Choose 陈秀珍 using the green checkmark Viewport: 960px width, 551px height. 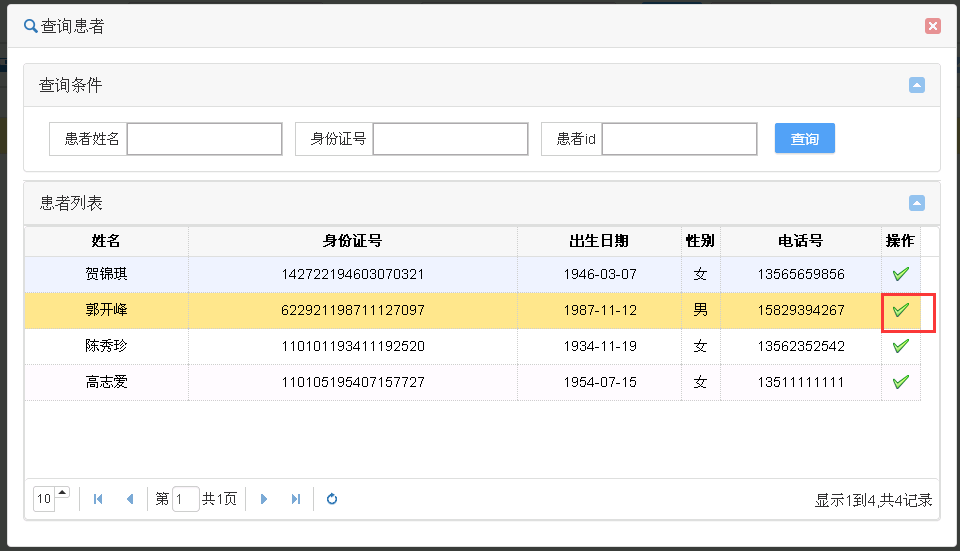tap(900, 346)
